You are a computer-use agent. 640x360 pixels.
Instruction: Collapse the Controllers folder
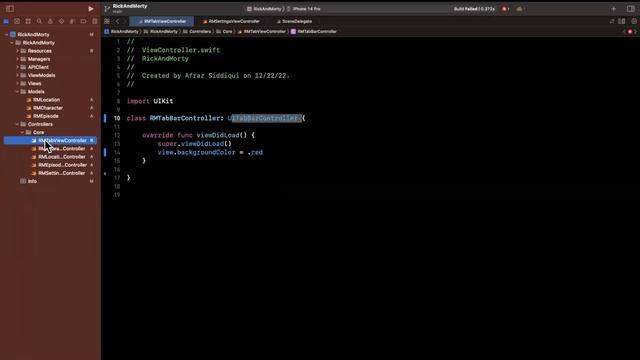17,124
